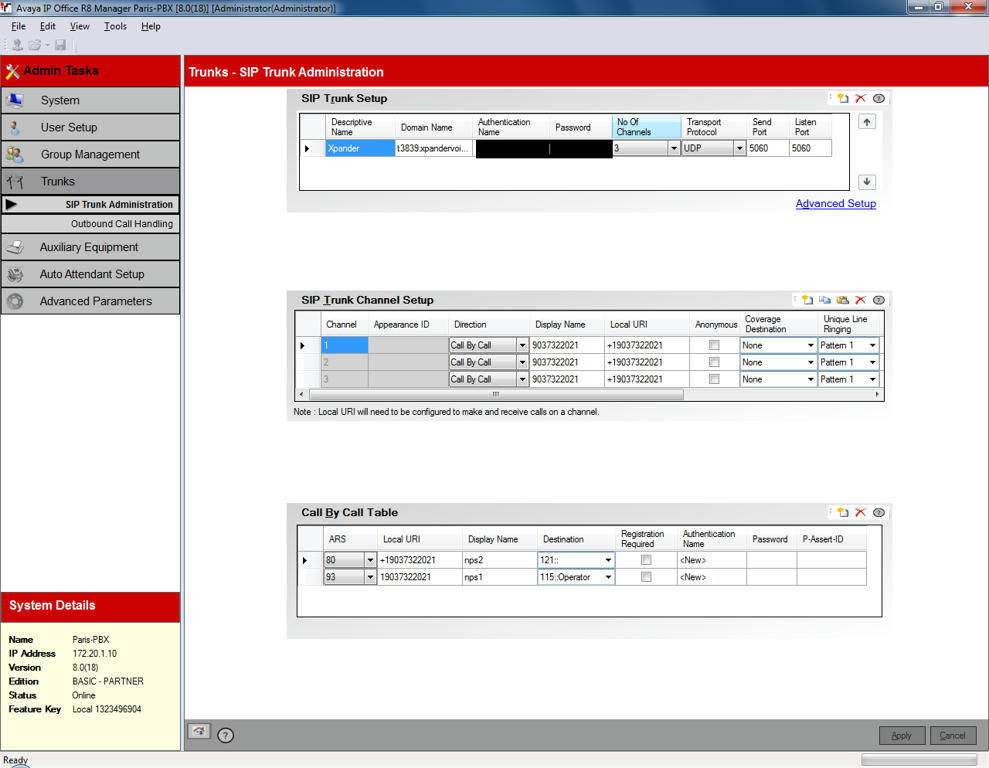Select the Trunks admin task

coord(90,182)
